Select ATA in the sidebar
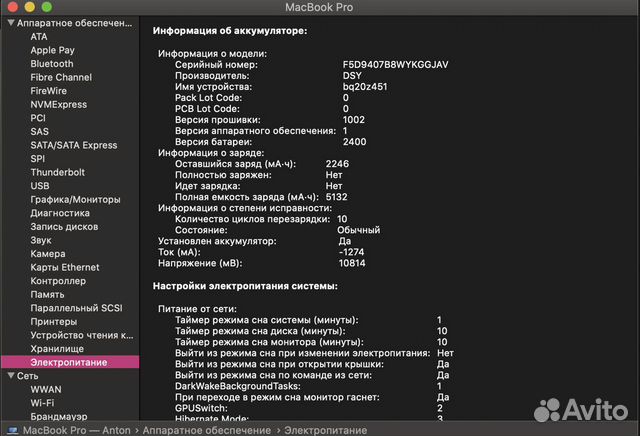Viewport: 640px width, 436px height. tap(39, 37)
